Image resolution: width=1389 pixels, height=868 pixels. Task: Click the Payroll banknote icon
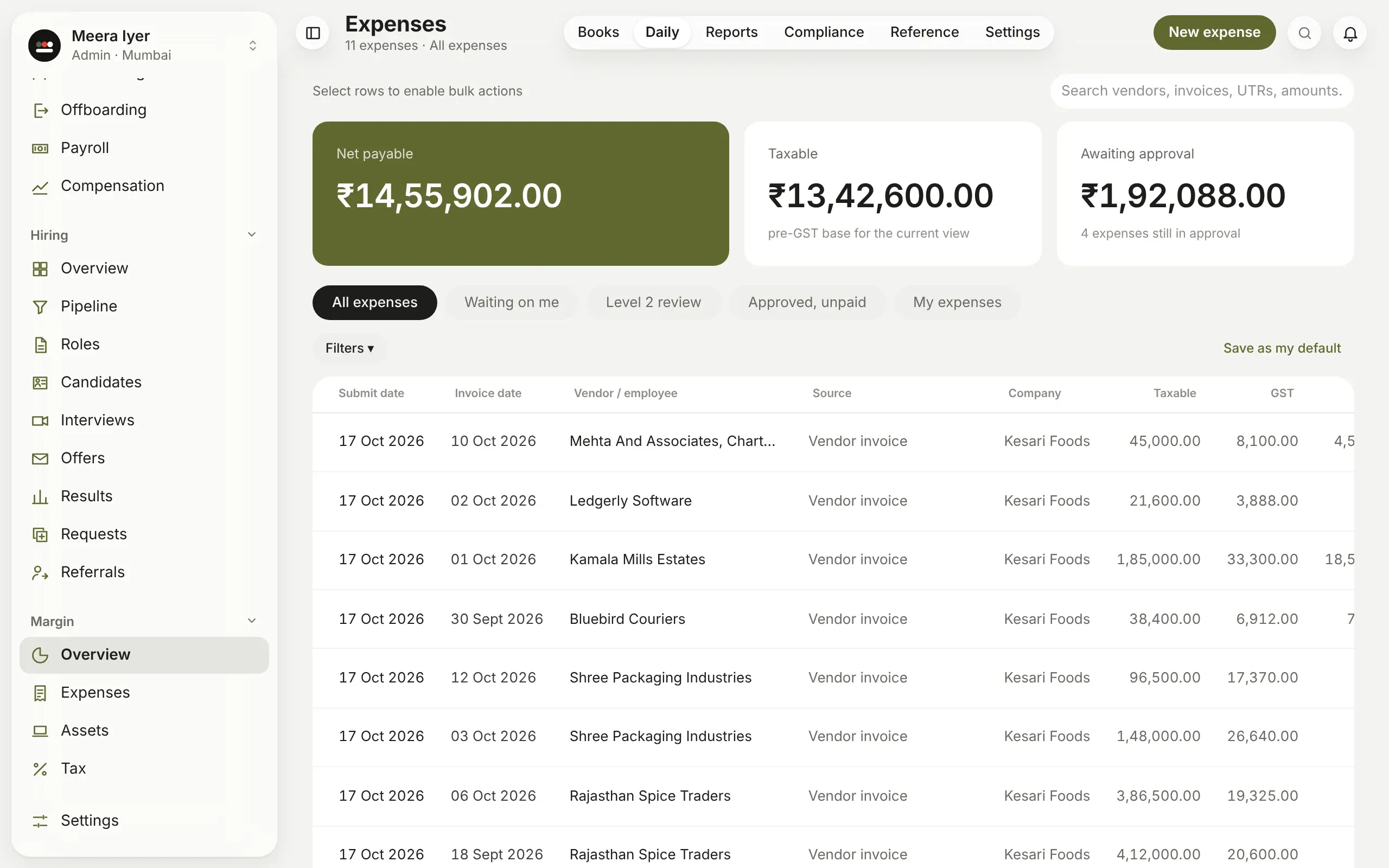click(x=40, y=148)
